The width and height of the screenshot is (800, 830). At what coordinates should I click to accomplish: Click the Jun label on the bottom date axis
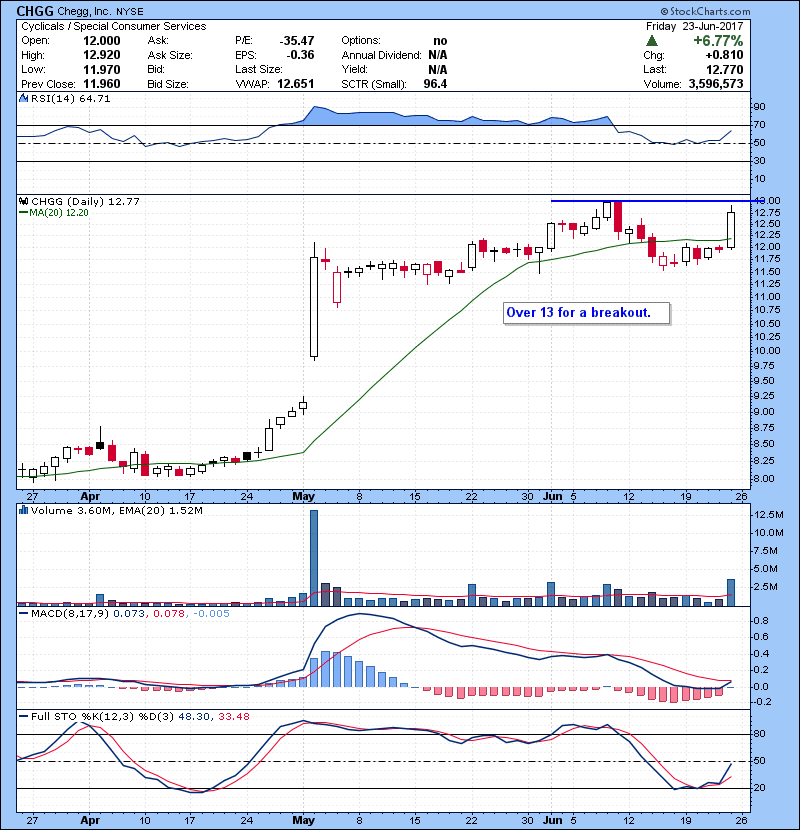(553, 820)
